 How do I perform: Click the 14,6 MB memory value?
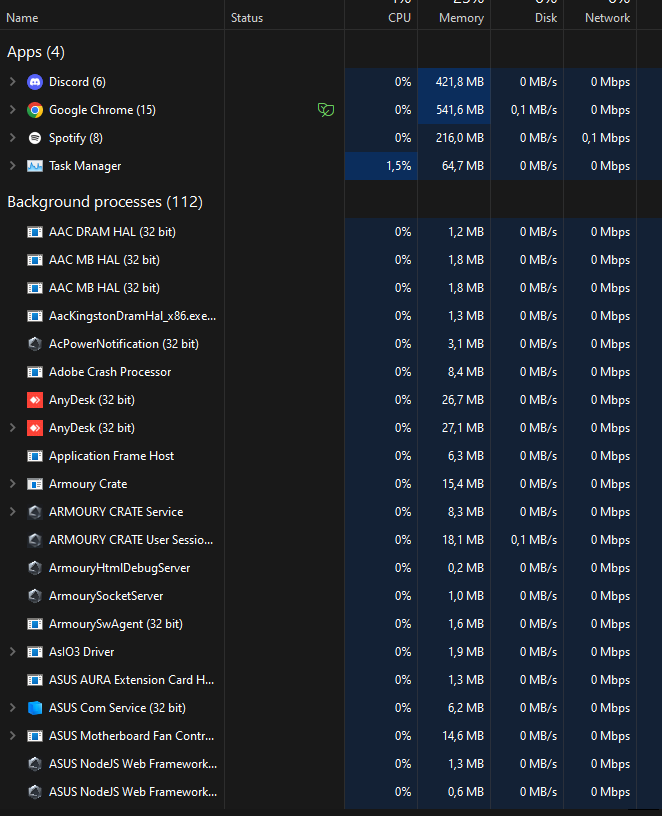[463, 736]
